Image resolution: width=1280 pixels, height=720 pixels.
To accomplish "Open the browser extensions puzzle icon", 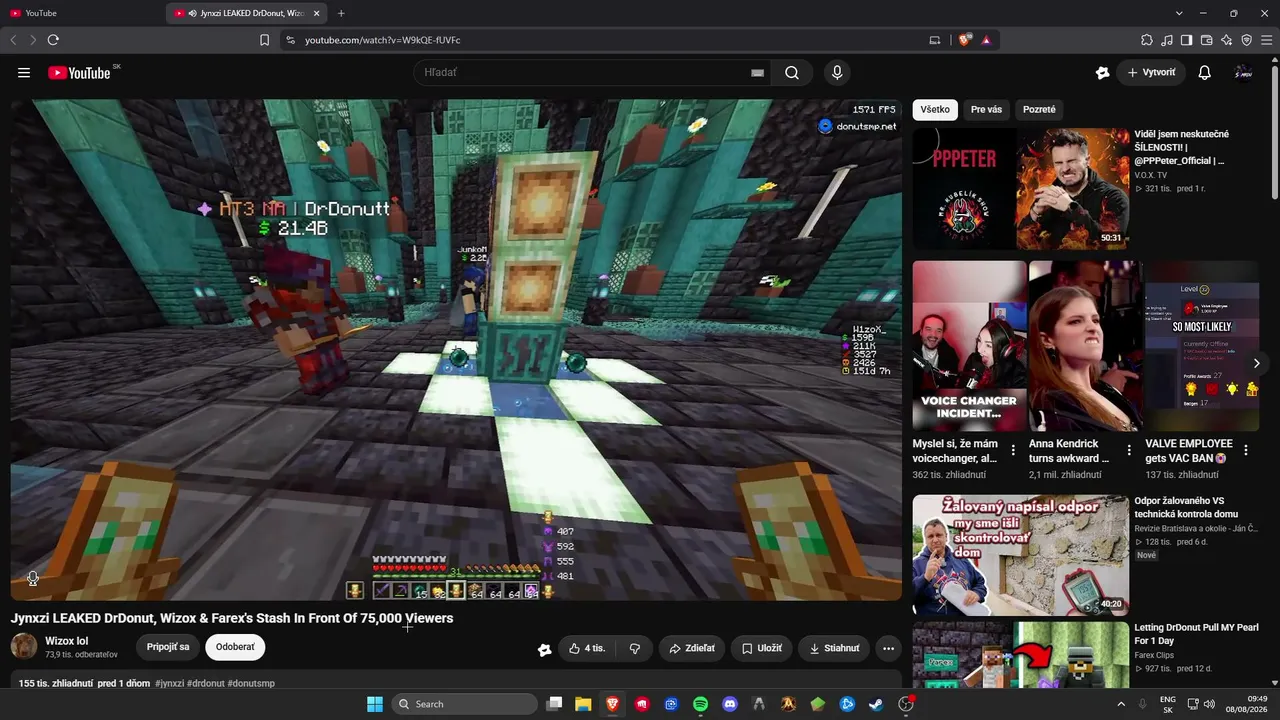I will (1147, 40).
